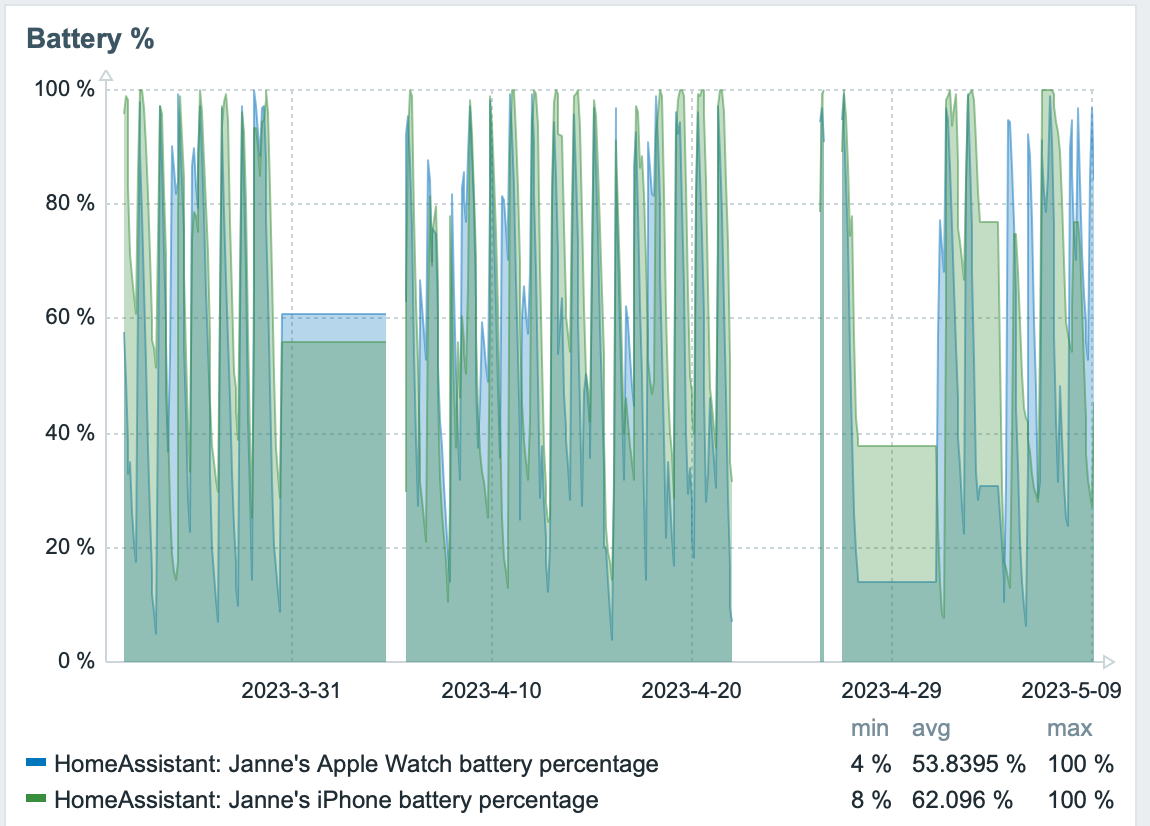Click the flat blue plateau near 60 % in the chart
Screen dimensions: 1150x826
334,327
